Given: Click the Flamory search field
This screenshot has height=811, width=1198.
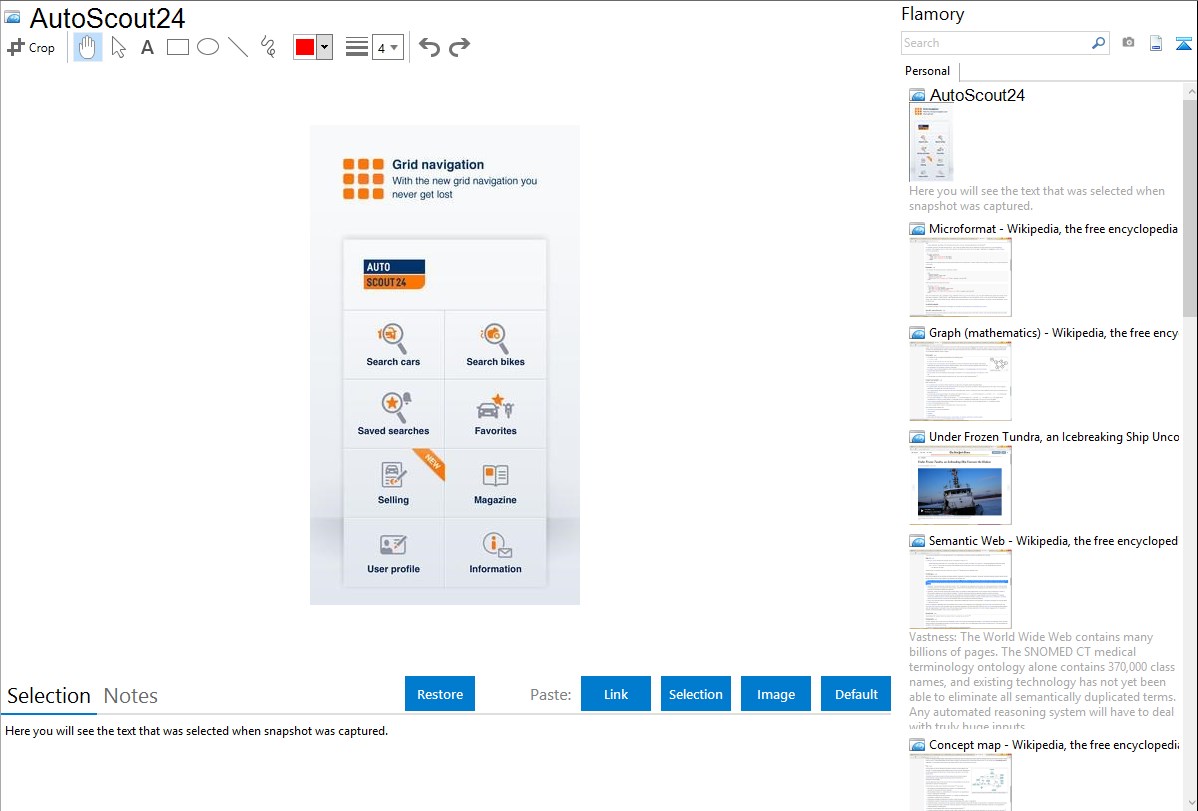Looking at the screenshot, I should (995, 43).
